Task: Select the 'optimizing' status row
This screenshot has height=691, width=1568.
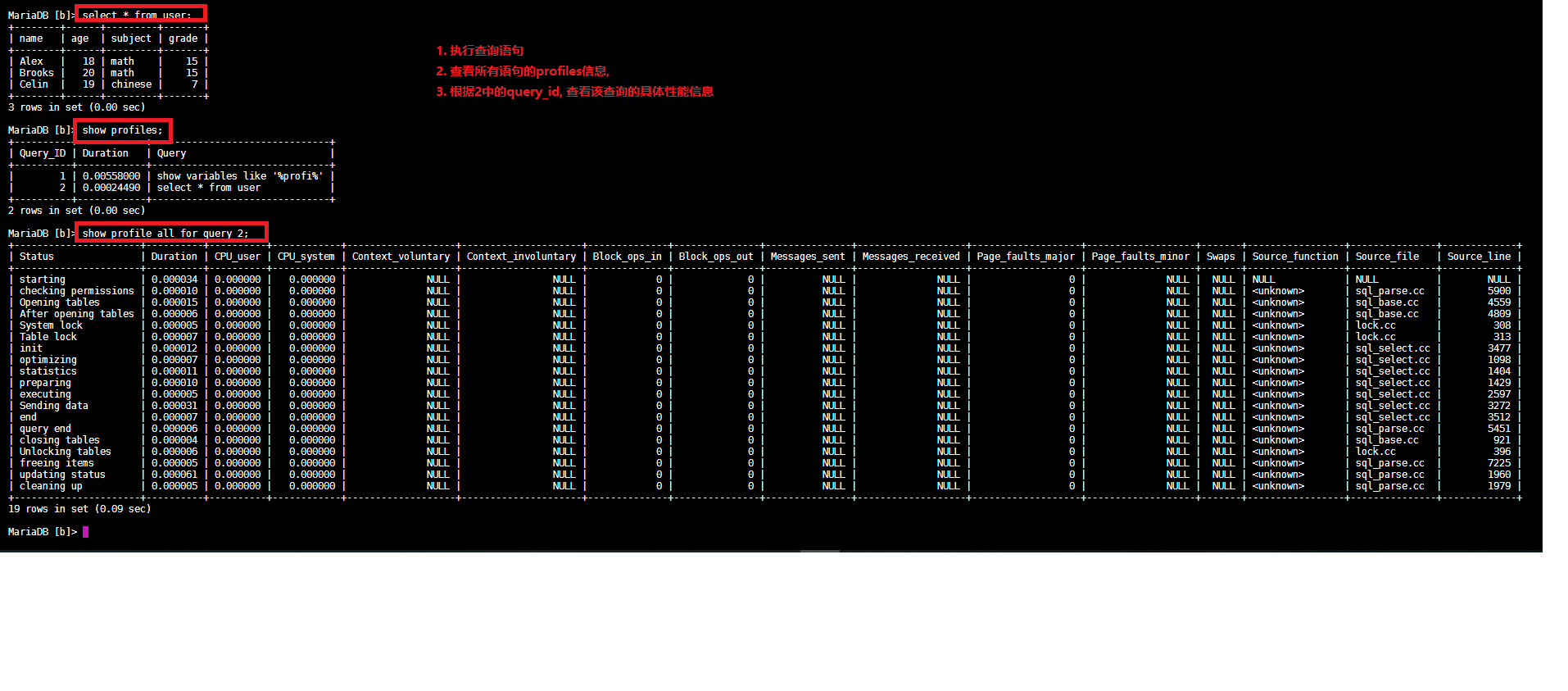Action: tap(764, 360)
